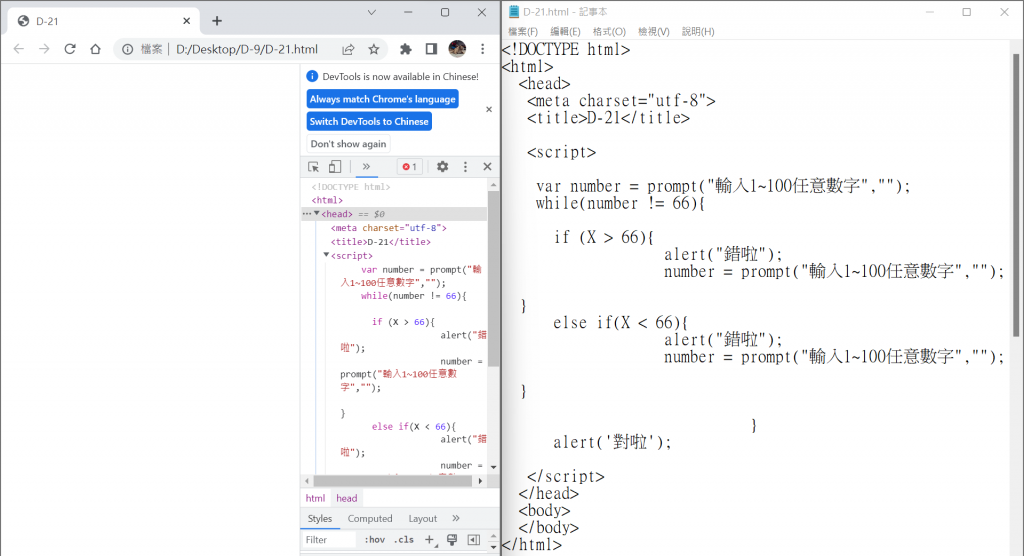Select the html node in elements tree
Image resolution: width=1024 pixels, height=556 pixels.
327,201
